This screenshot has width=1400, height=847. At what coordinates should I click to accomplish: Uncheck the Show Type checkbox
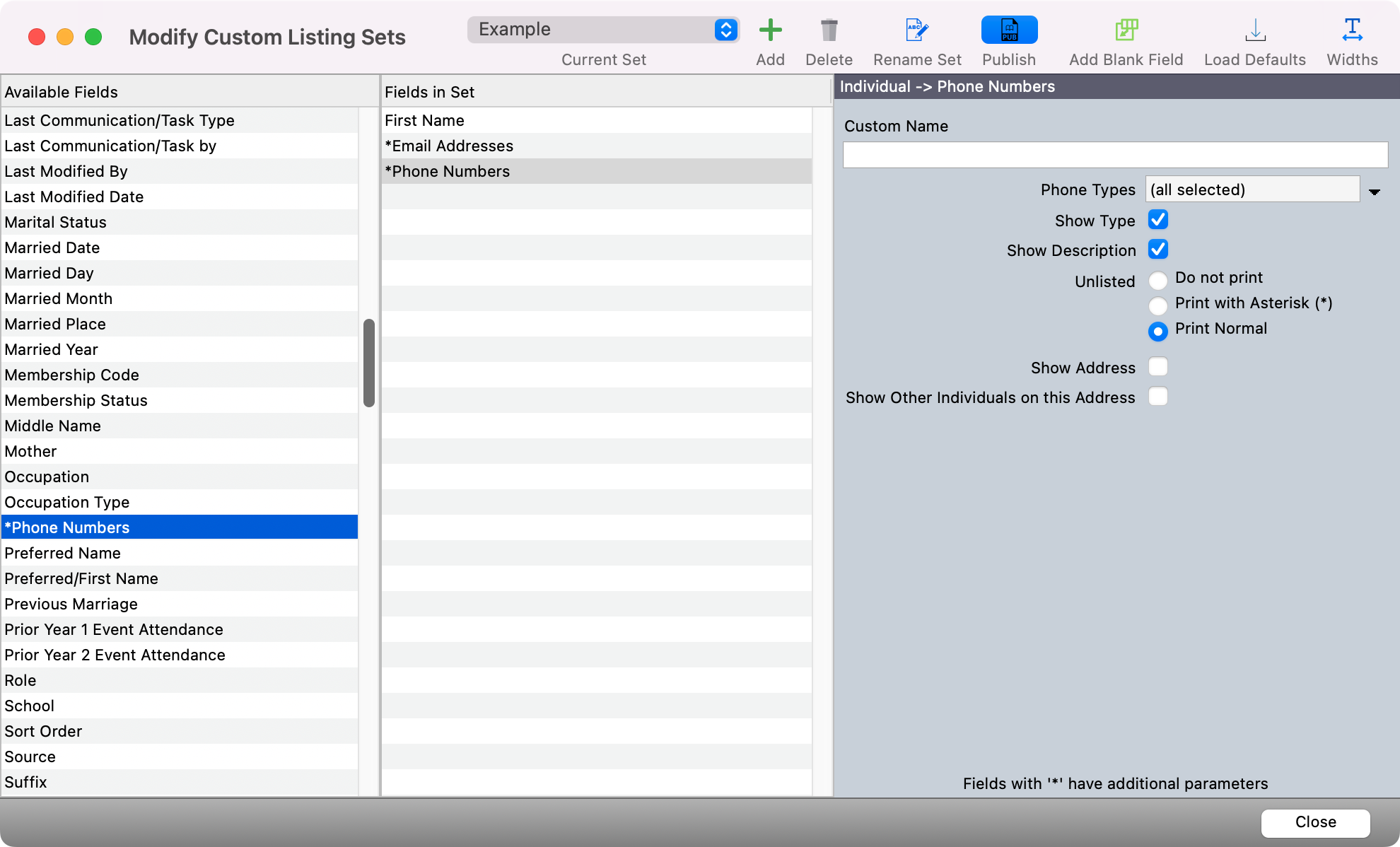[1158, 220]
